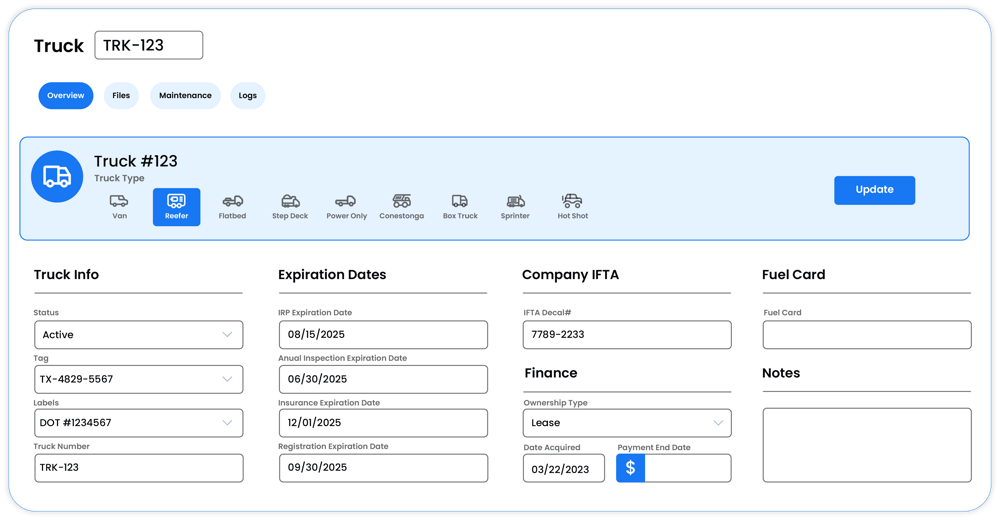Focus the IFTA Decal# field
Image resolution: width=1000 pixels, height=520 pixels.
click(x=626, y=335)
